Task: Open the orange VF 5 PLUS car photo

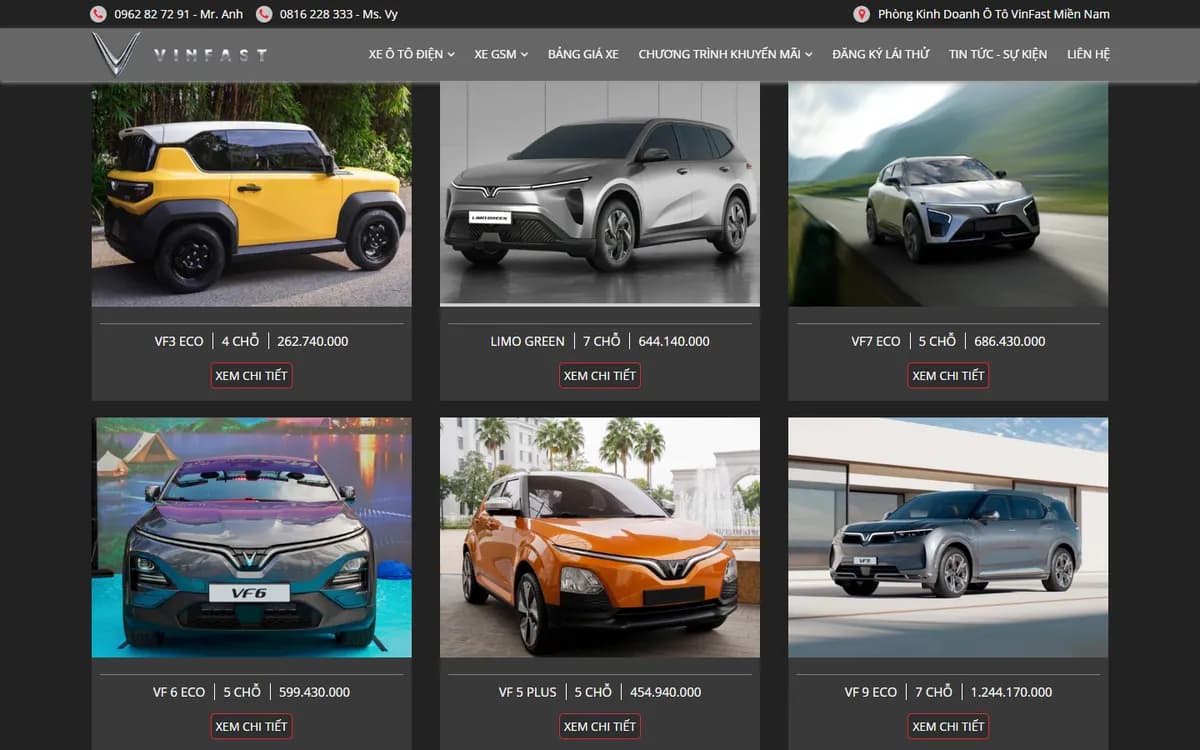Action: tap(600, 537)
